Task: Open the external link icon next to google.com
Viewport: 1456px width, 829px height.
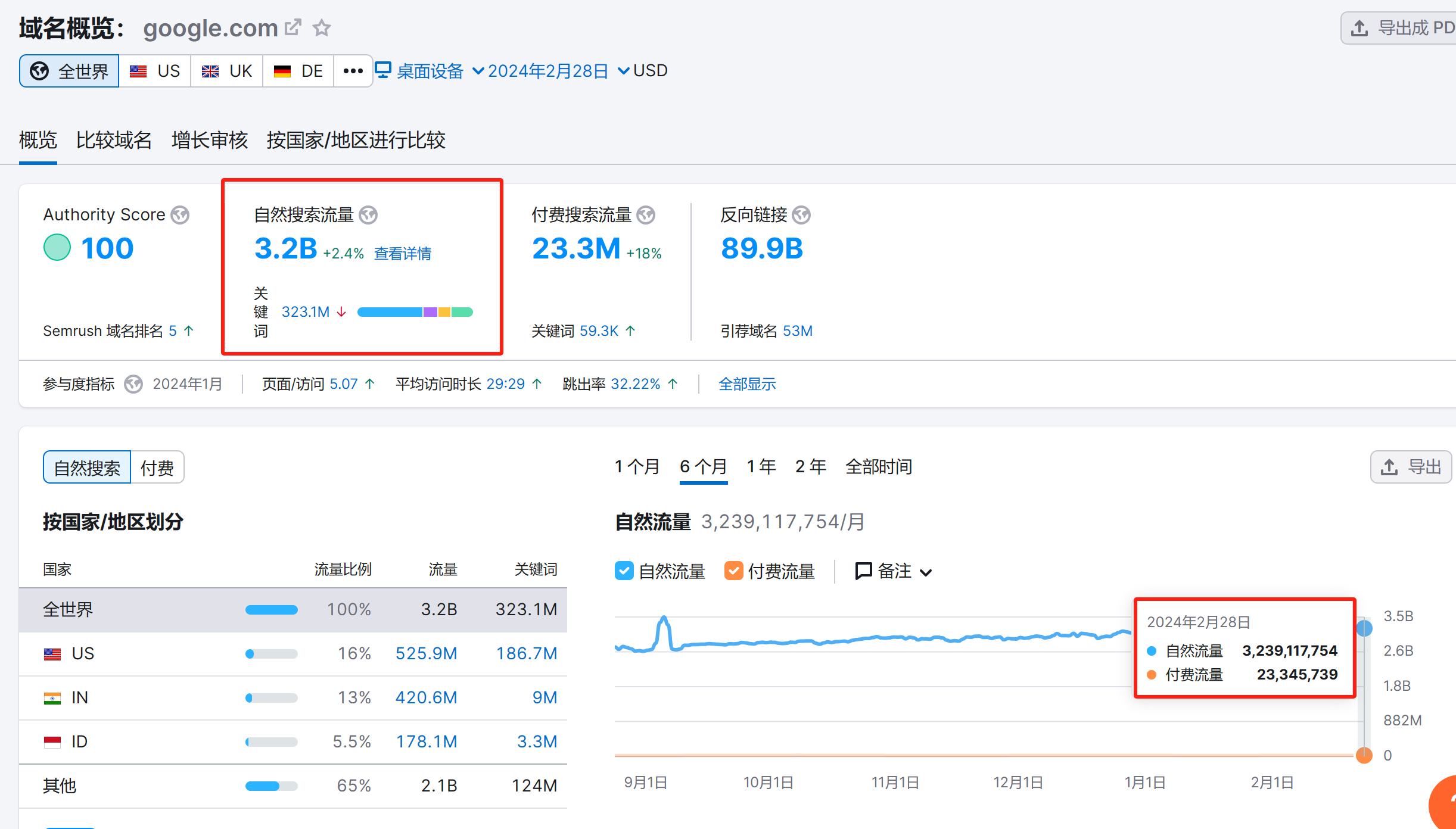Action: (x=293, y=27)
